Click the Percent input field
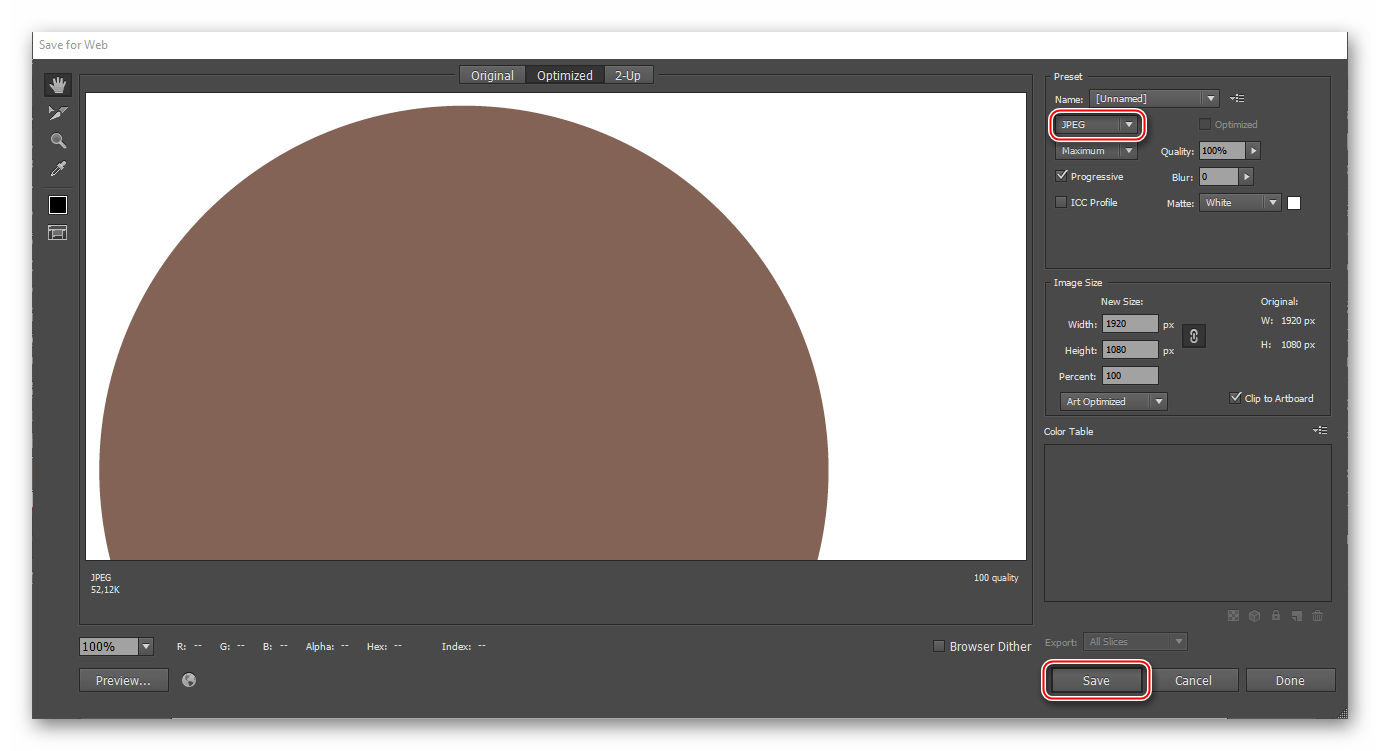Screen dimensions: 1380x751 pyautogui.click(x=1130, y=376)
